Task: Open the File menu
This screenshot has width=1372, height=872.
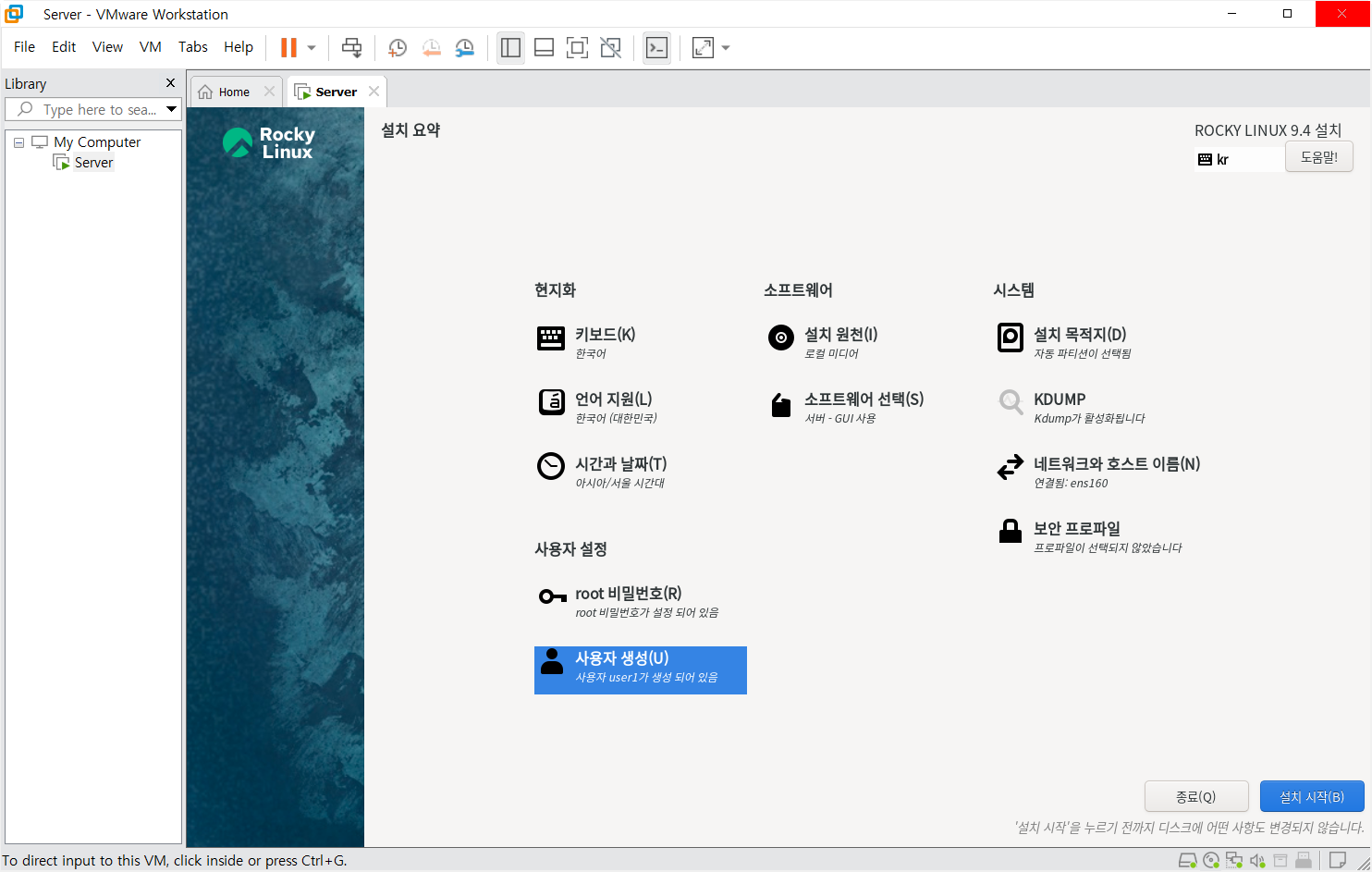Action: tap(24, 47)
